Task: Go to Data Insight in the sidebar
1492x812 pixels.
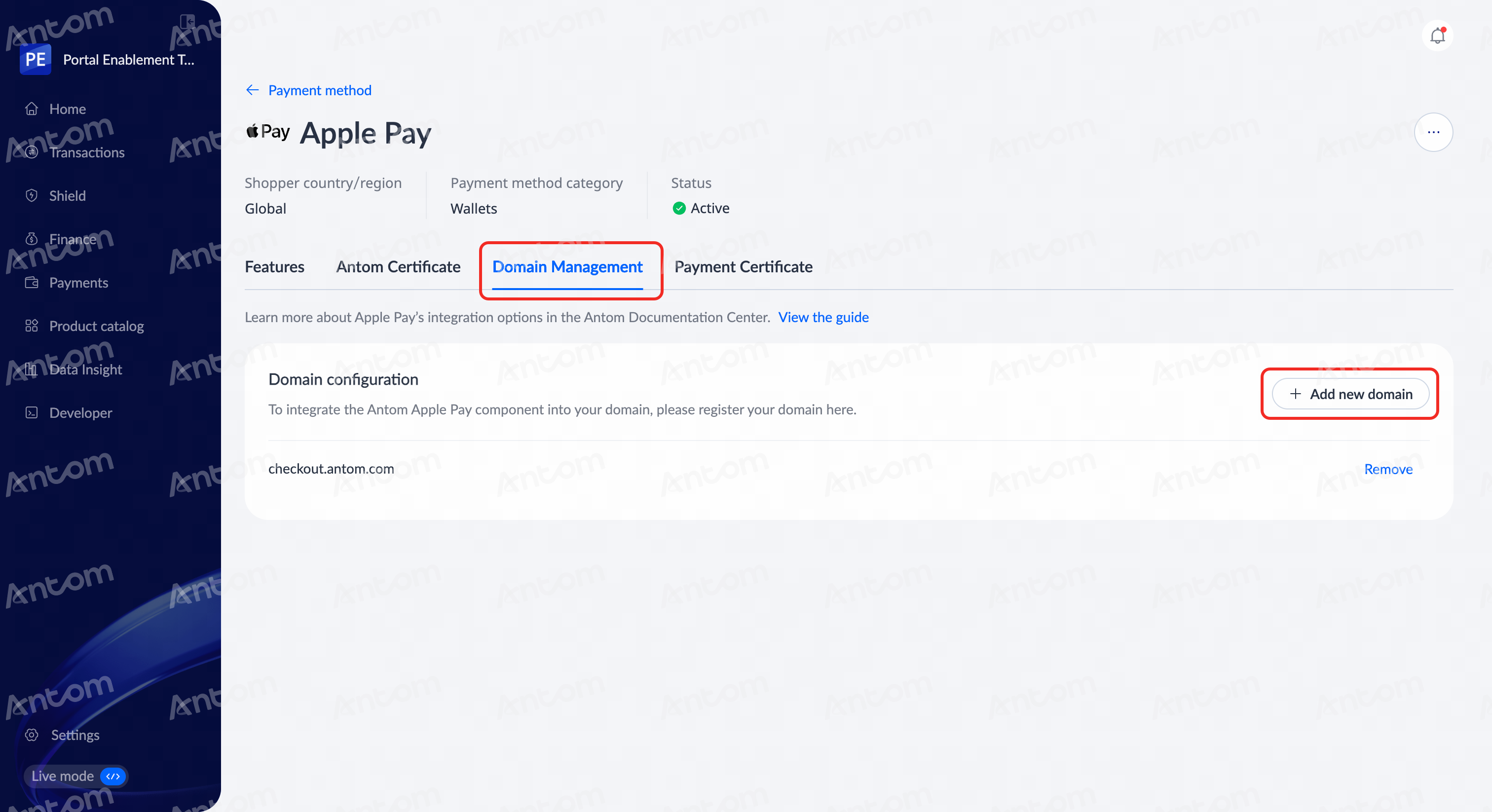Action: coord(86,369)
